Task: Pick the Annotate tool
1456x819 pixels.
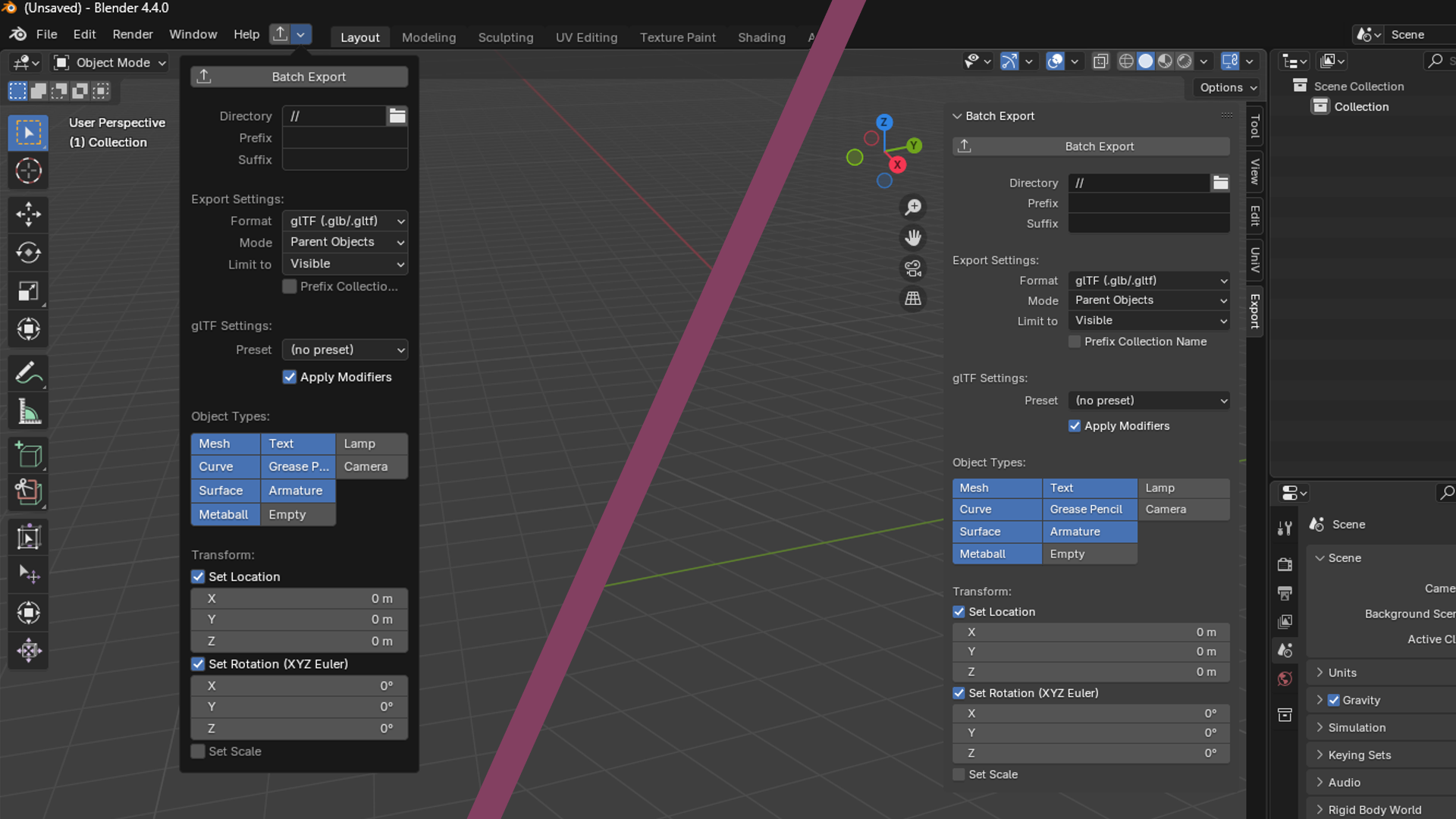Action: (28, 372)
